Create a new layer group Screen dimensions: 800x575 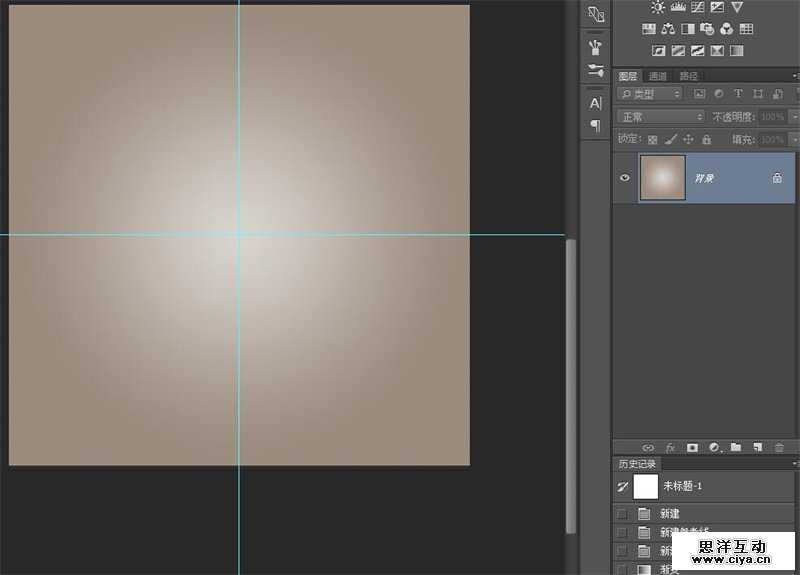point(736,447)
